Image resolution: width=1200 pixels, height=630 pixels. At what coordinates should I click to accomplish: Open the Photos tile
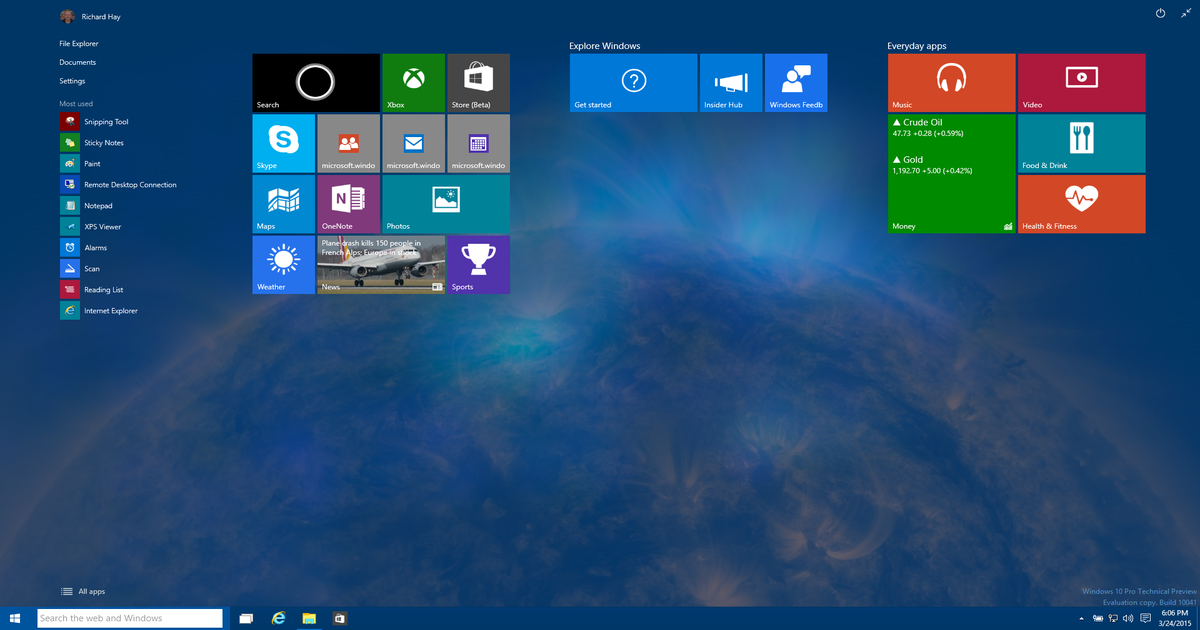446,203
